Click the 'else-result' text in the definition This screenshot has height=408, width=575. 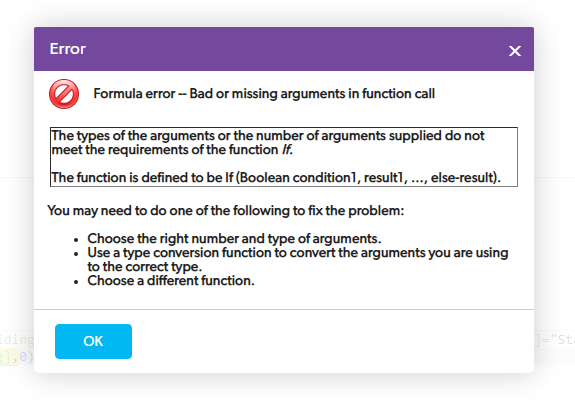[465, 178]
